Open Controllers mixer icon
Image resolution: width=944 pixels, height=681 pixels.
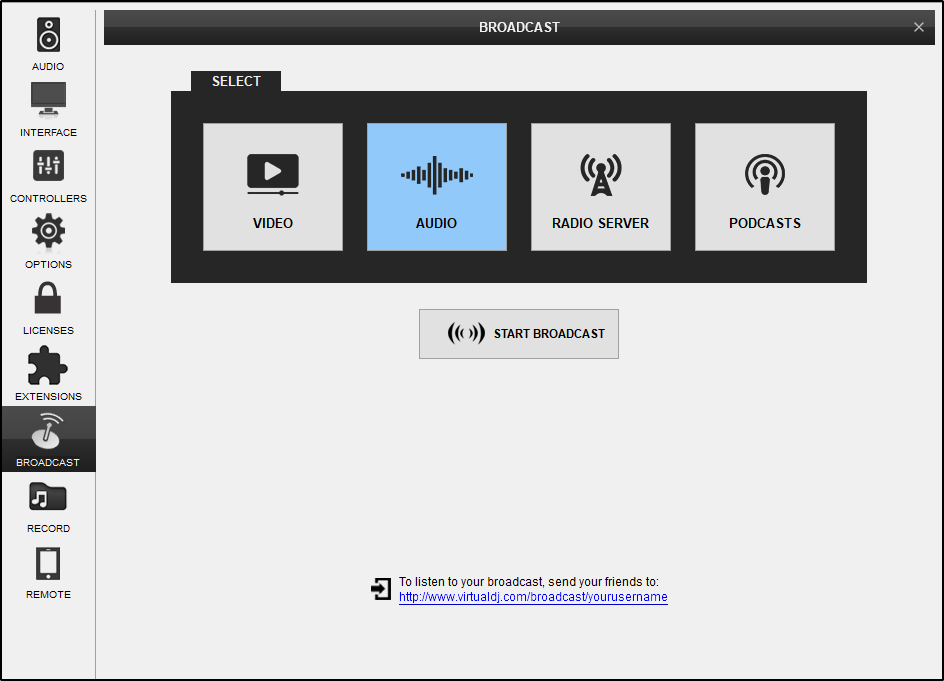coord(48,165)
